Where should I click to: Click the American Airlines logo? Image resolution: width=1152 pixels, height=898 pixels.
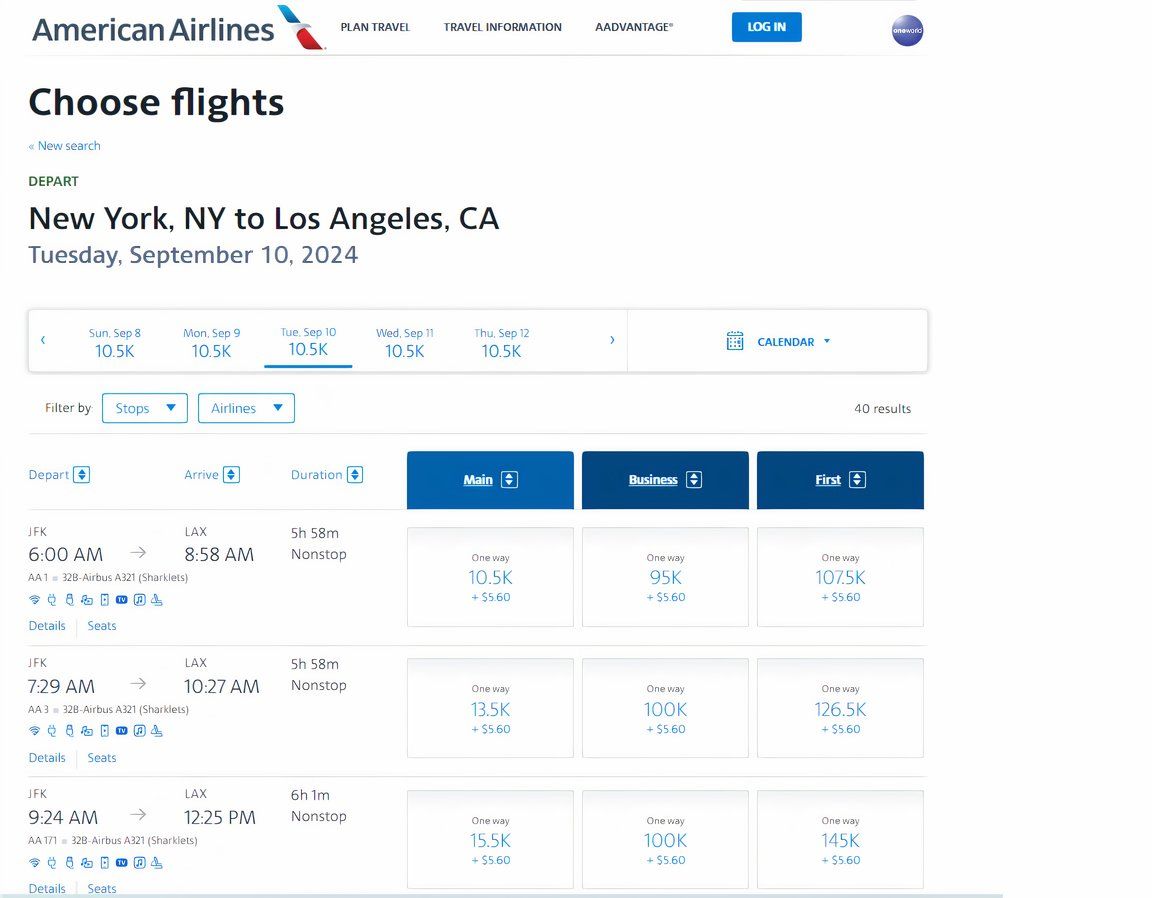tap(178, 28)
